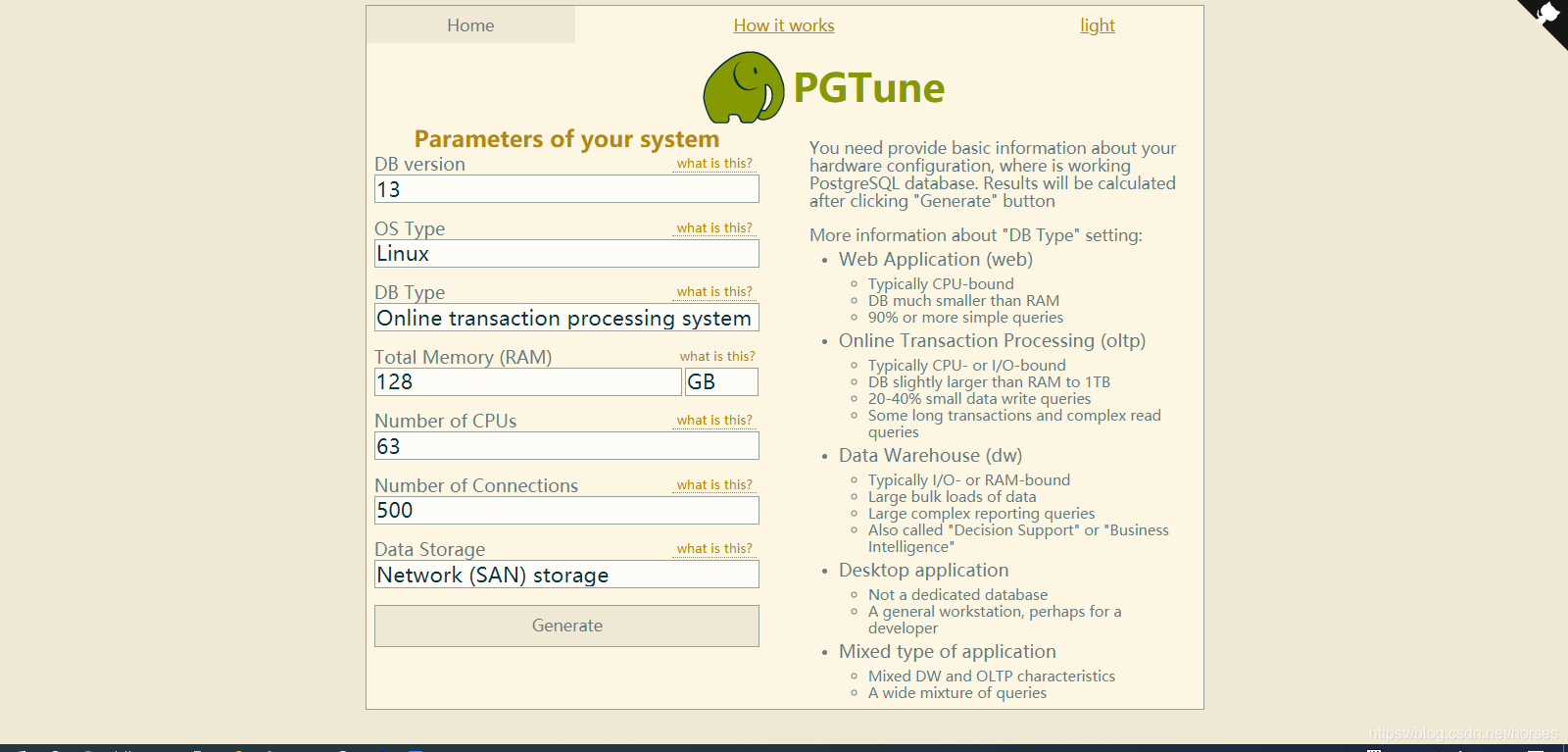Click the "Mixed type of application" item
Viewport: 1568px width, 752px height.
947,651
